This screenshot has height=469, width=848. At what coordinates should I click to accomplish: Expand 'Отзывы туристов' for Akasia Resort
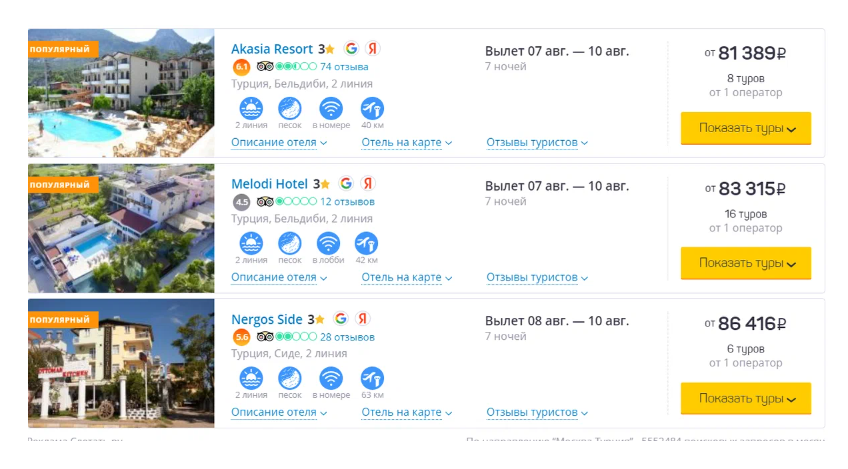click(x=537, y=142)
